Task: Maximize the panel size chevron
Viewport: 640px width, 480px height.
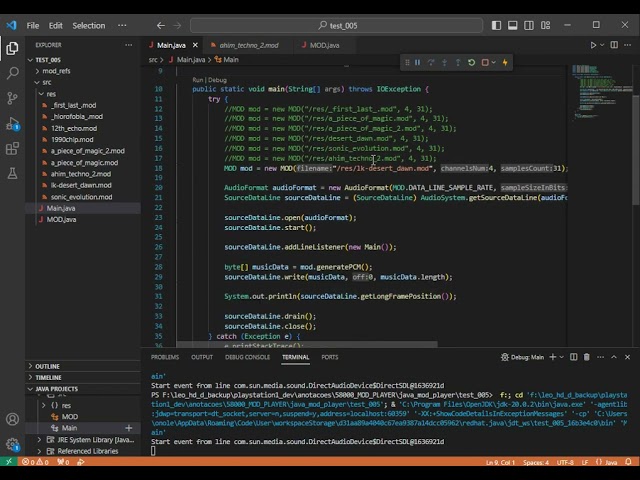Action: [x=614, y=357]
